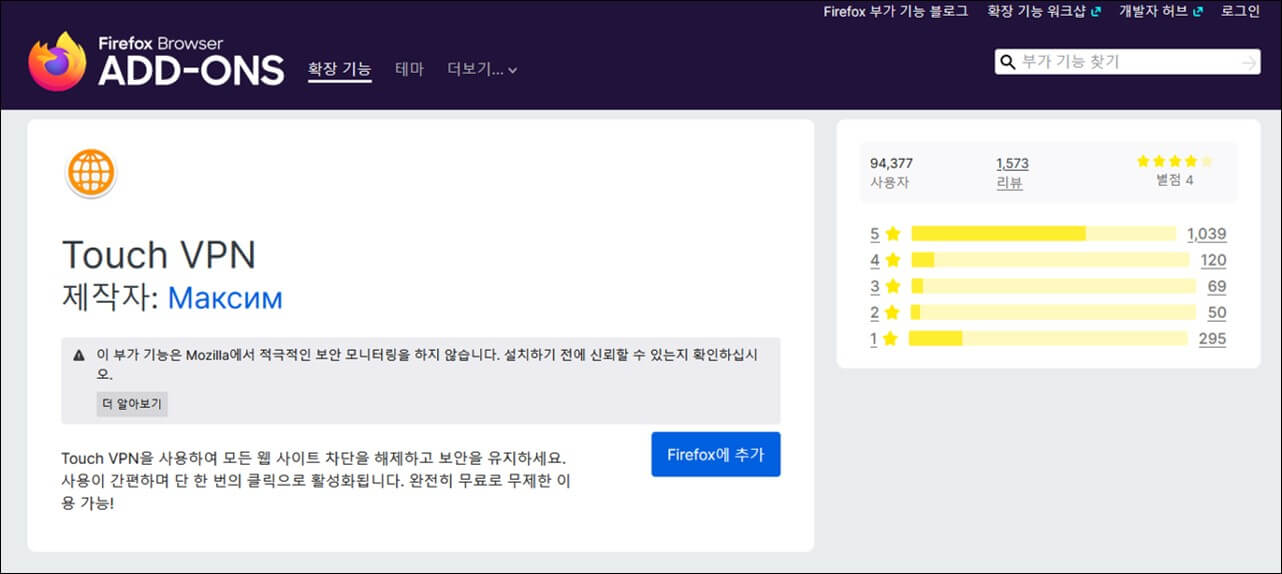Image resolution: width=1282 pixels, height=574 pixels.
Task: Open the 확장 기능 tab
Action: coord(339,69)
